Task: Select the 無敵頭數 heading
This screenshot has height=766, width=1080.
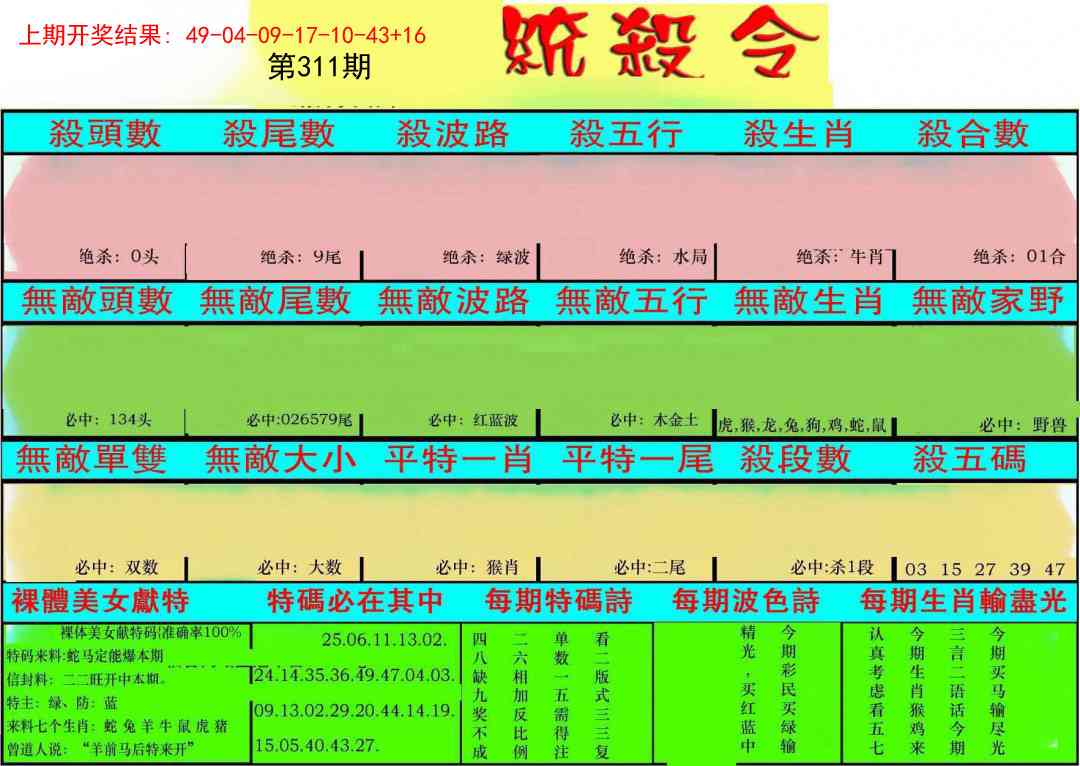Action: click(97, 301)
